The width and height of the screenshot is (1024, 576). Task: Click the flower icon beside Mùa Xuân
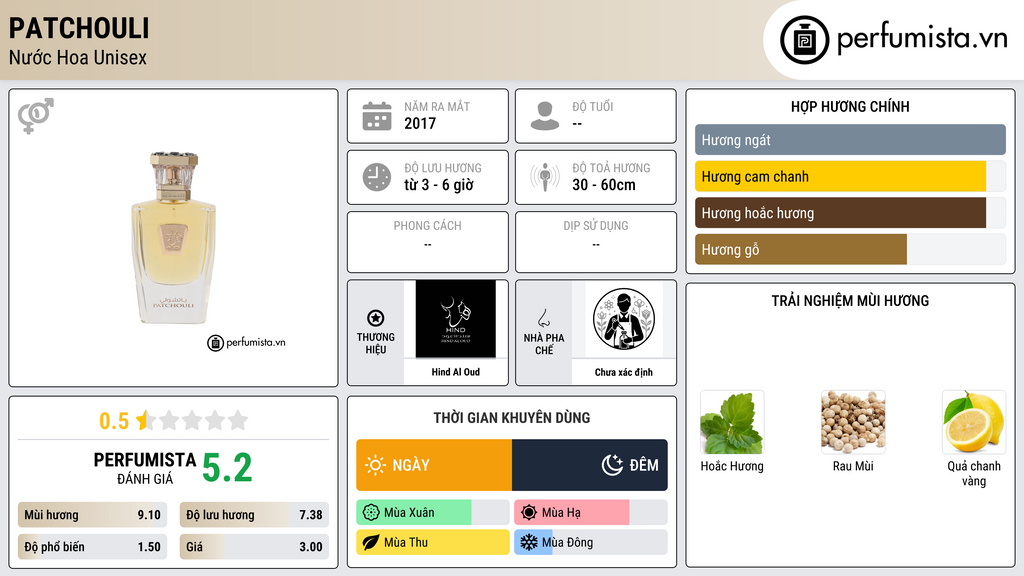371,513
